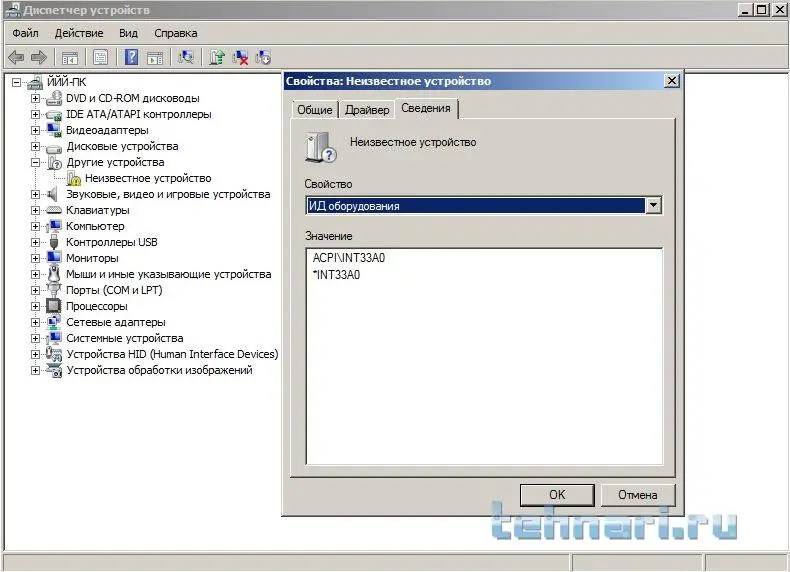
Task: Select Процессоры tree item
Action: pos(97,306)
